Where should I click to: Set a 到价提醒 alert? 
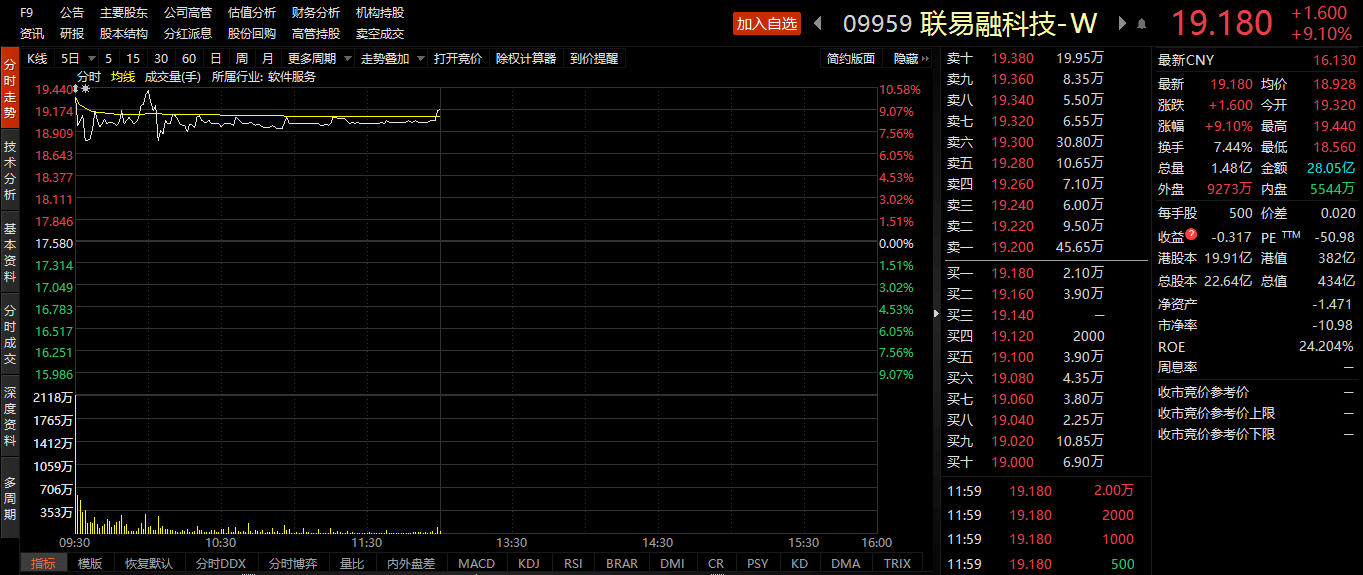coord(594,59)
